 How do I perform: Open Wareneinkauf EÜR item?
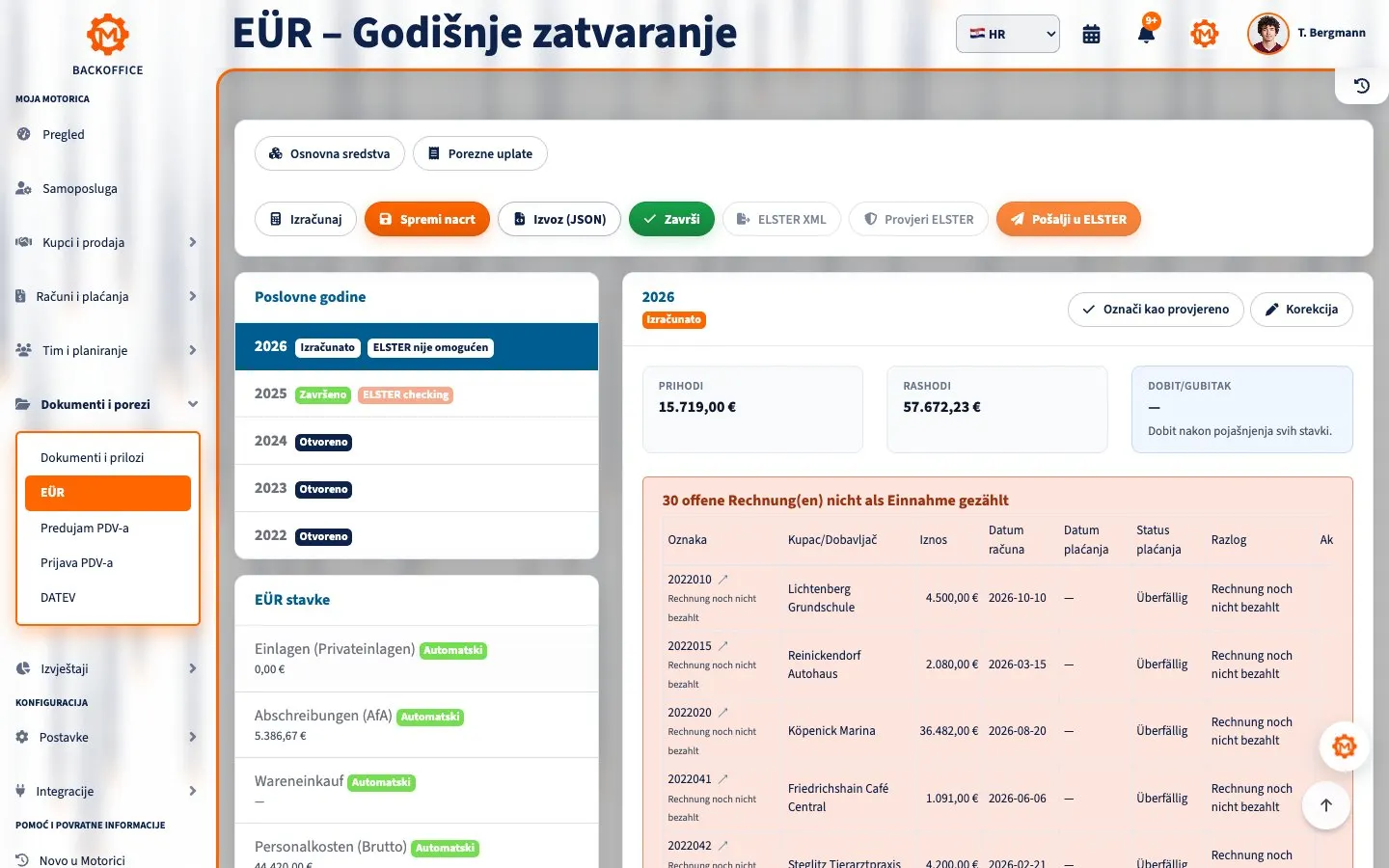click(x=417, y=791)
